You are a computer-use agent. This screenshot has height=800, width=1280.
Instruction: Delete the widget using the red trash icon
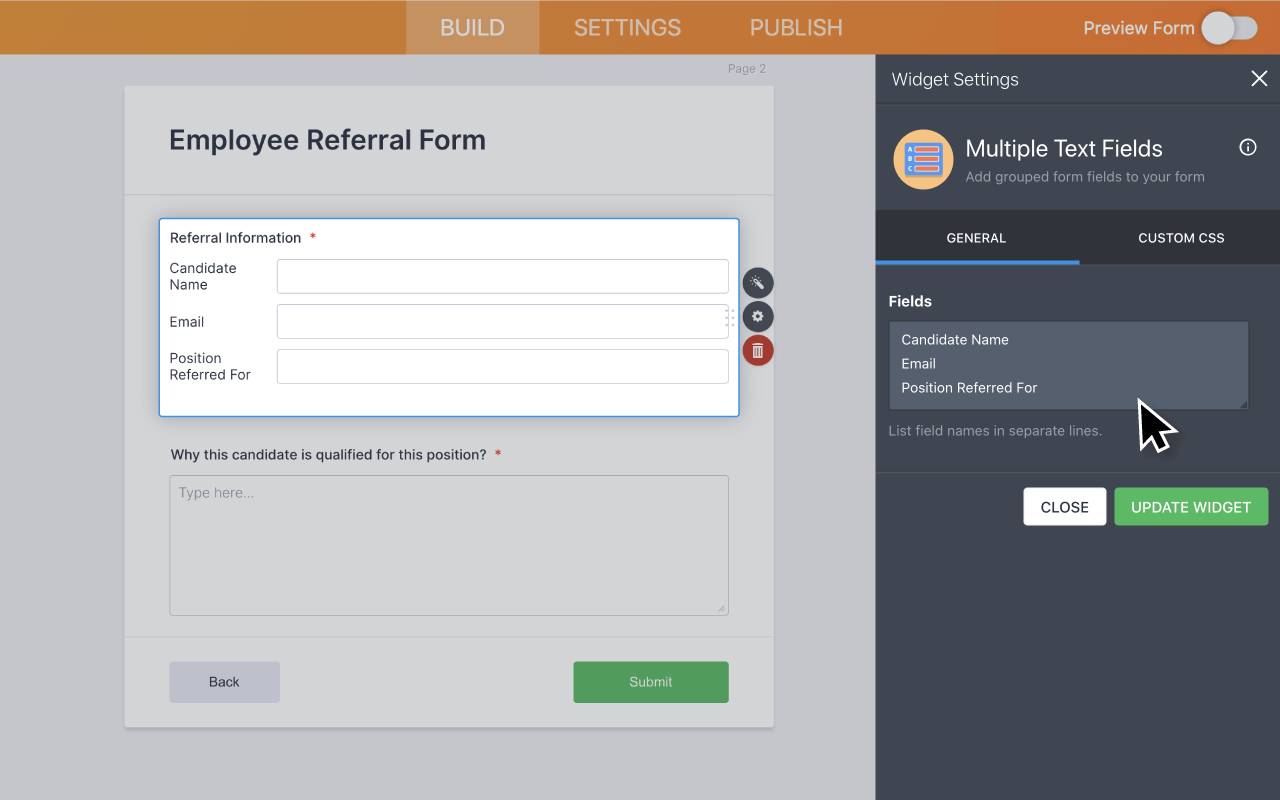[x=758, y=350]
